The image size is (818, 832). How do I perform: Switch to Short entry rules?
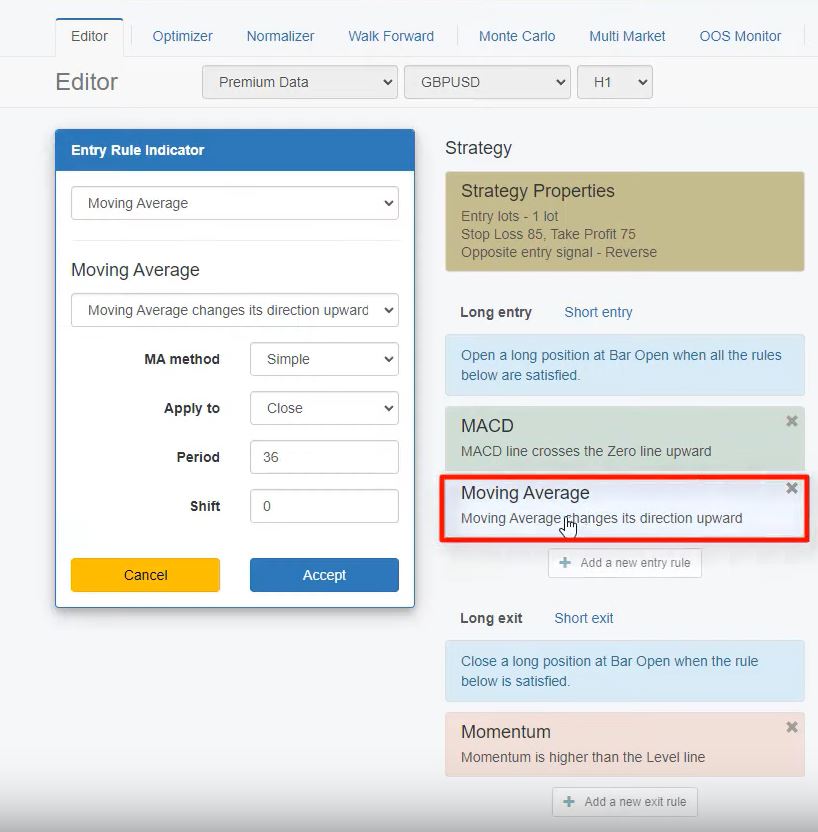pos(598,312)
